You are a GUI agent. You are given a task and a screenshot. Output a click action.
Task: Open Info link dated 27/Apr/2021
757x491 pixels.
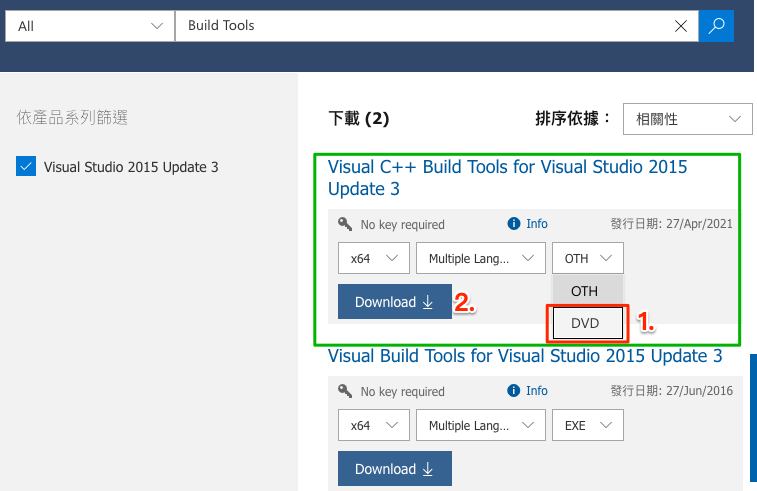[537, 224]
